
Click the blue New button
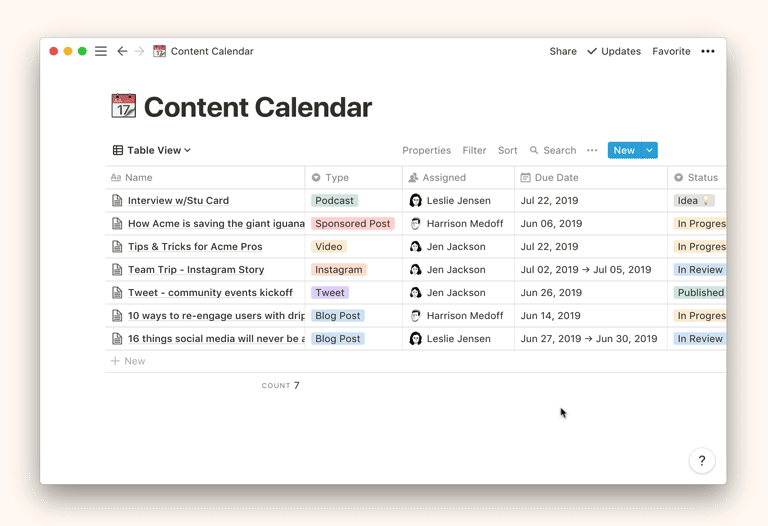[x=624, y=151]
